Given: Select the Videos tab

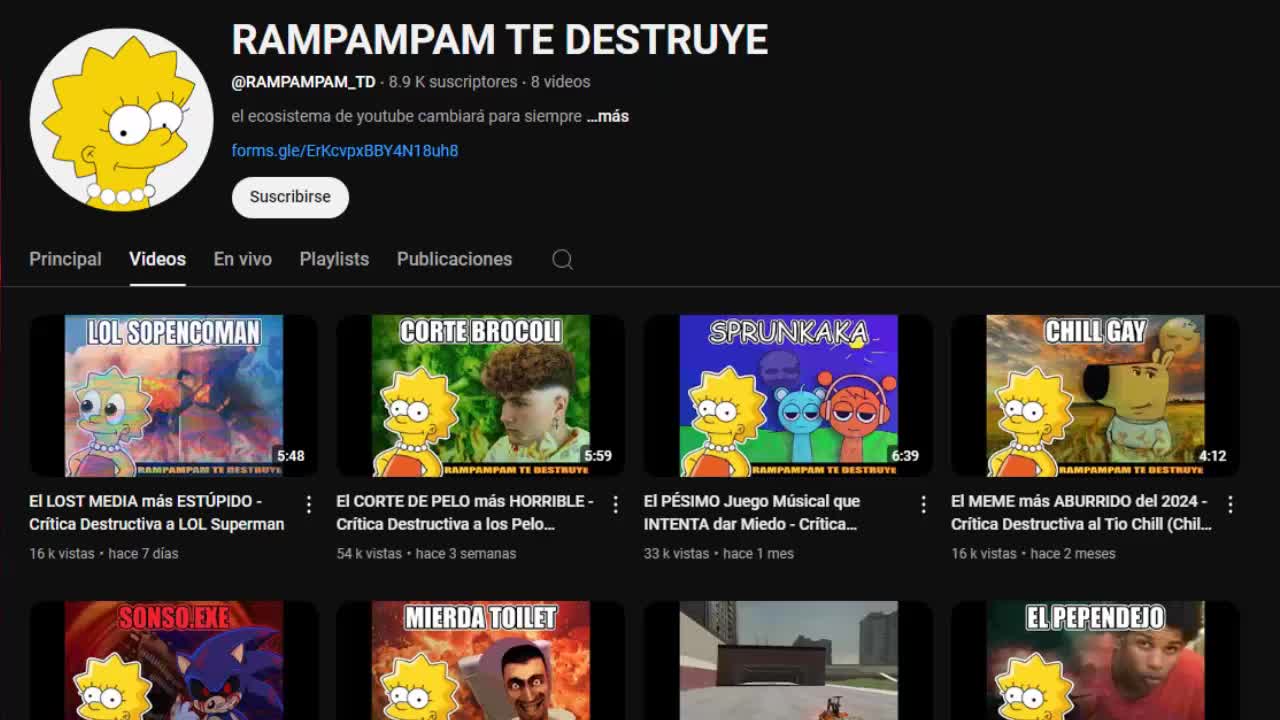Looking at the screenshot, I should pos(157,259).
